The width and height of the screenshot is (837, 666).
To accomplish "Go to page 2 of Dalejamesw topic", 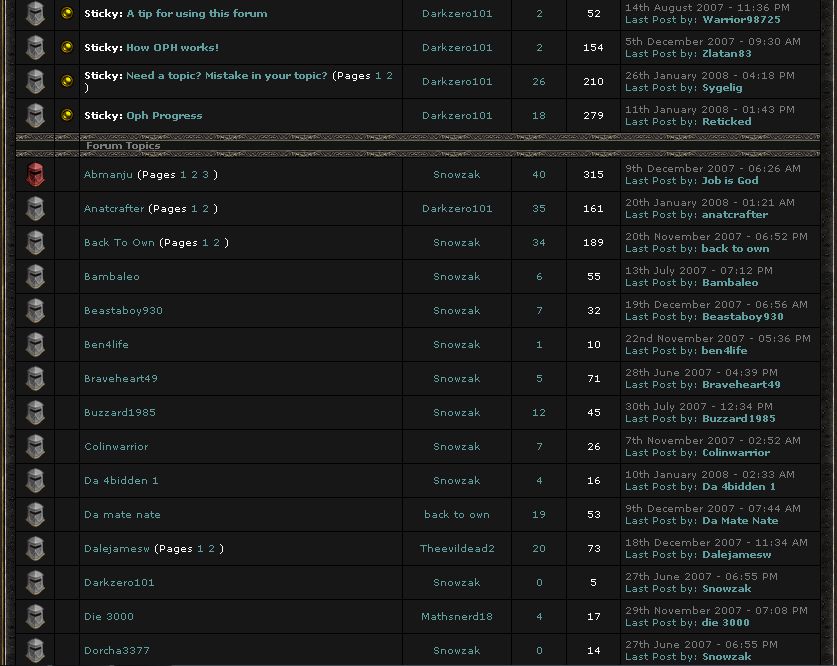I will [x=211, y=549].
